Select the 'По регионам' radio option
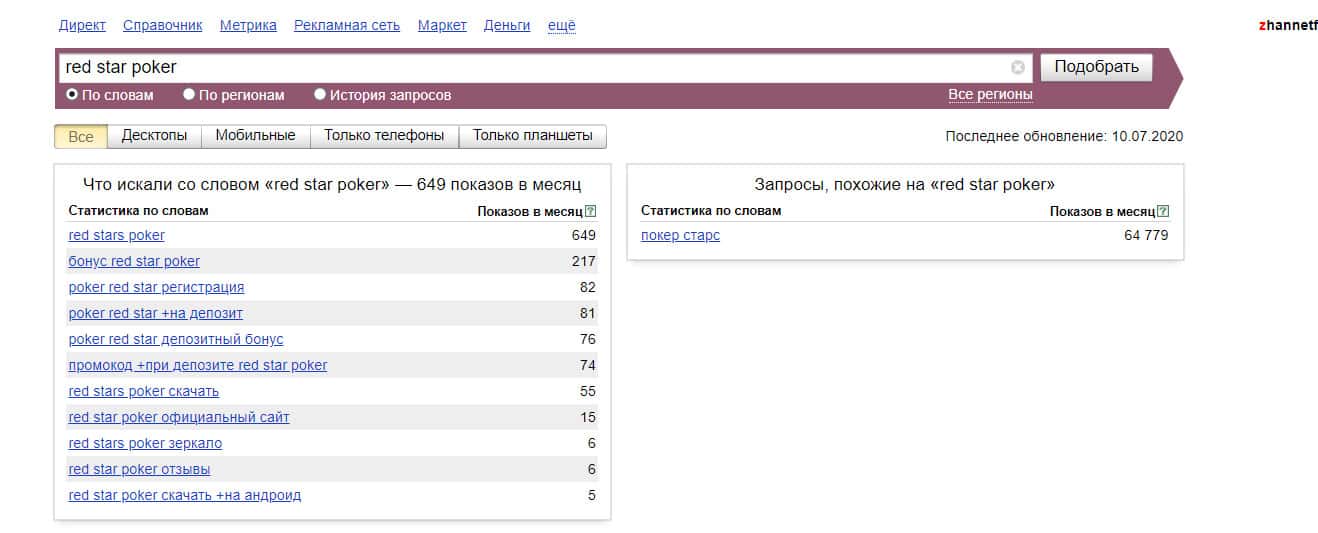 pyautogui.click(x=189, y=95)
